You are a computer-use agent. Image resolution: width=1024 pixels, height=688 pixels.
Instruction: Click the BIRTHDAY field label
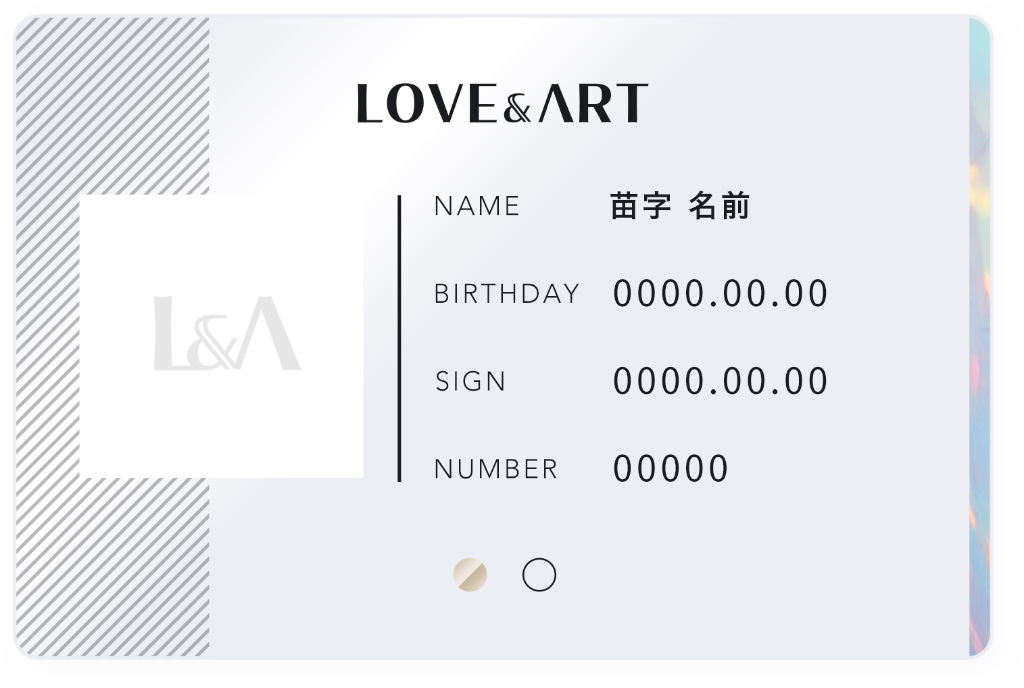(x=506, y=294)
